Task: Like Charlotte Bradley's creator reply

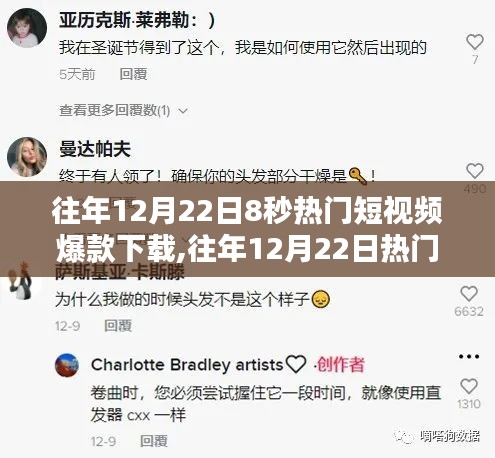Action: [469, 386]
